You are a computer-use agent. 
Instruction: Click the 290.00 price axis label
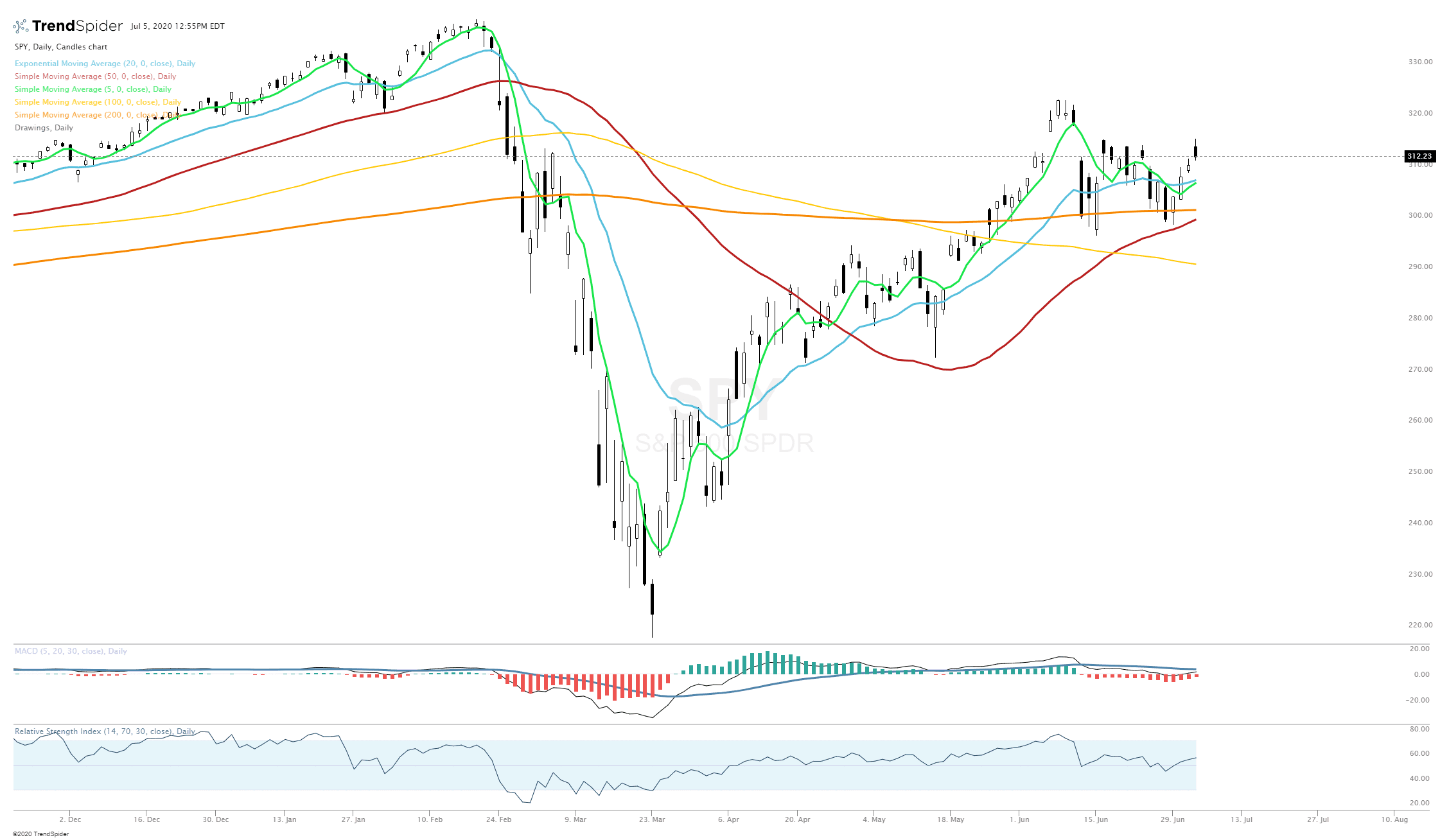pyautogui.click(x=1420, y=267)
